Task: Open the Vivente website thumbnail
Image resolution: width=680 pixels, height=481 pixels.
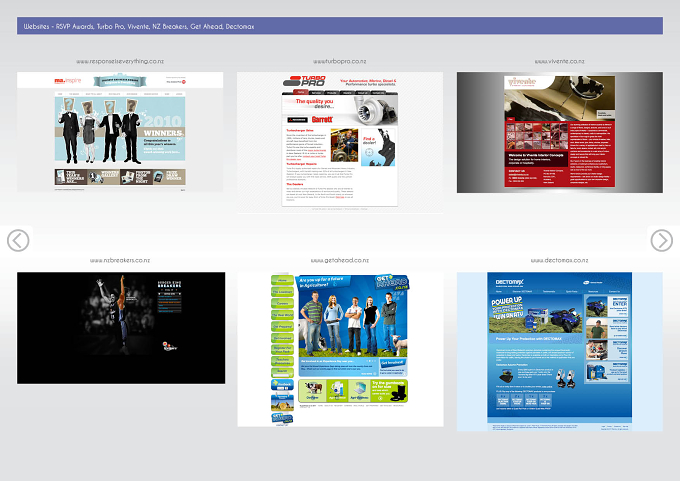Action: tap(560, 132)
